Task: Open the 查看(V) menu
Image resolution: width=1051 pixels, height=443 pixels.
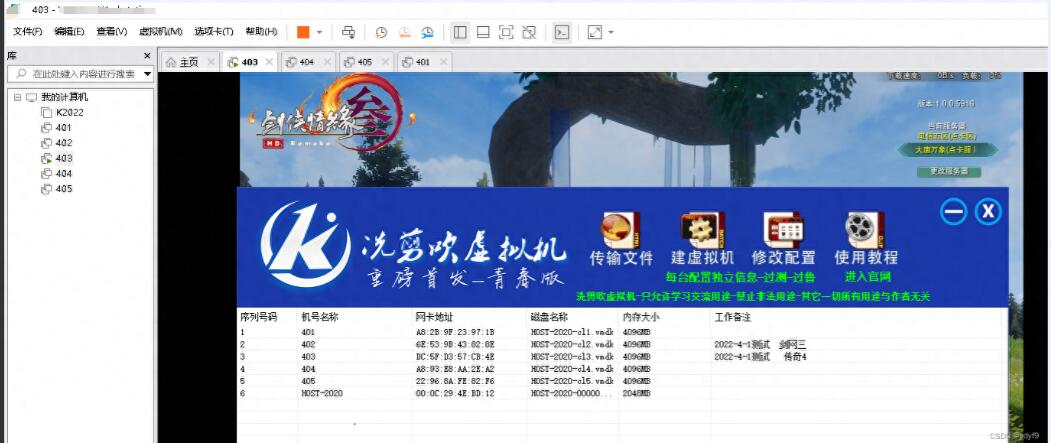Action: pyautogui.click(x=111, y=31)
